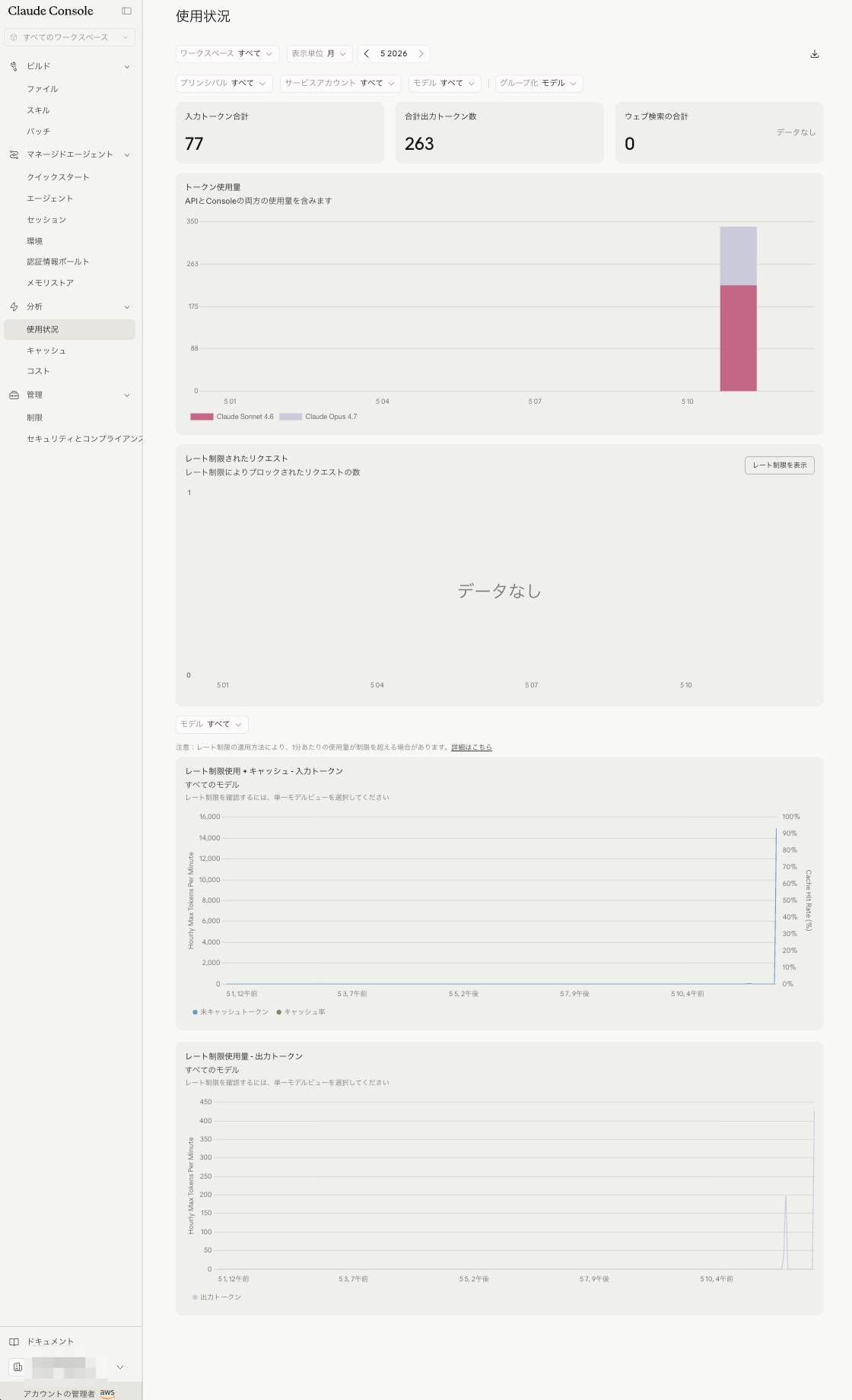Open the サービスアカウント filter dropdown
Screen dimensions: 852x1400
pyautogui.click(x=340, y=83)
